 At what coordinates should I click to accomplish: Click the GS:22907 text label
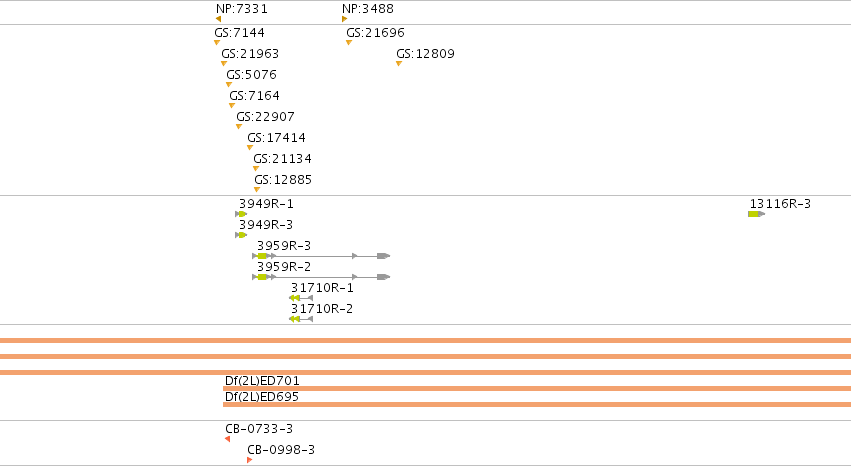(x=265, y=117)
